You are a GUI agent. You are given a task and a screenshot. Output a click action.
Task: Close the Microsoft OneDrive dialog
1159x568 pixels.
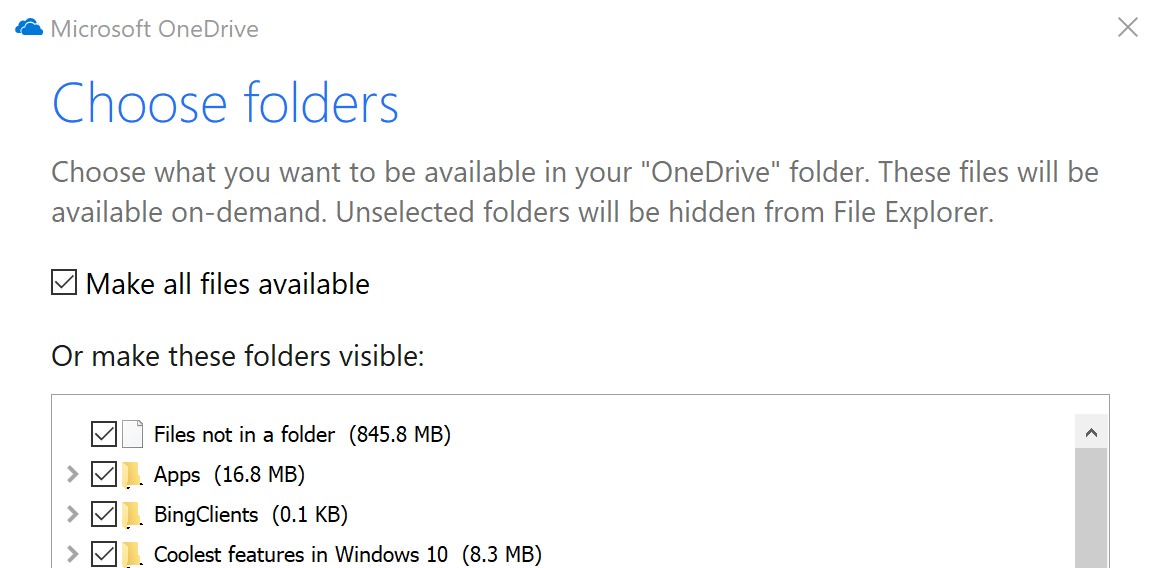tap(1127, 28)
